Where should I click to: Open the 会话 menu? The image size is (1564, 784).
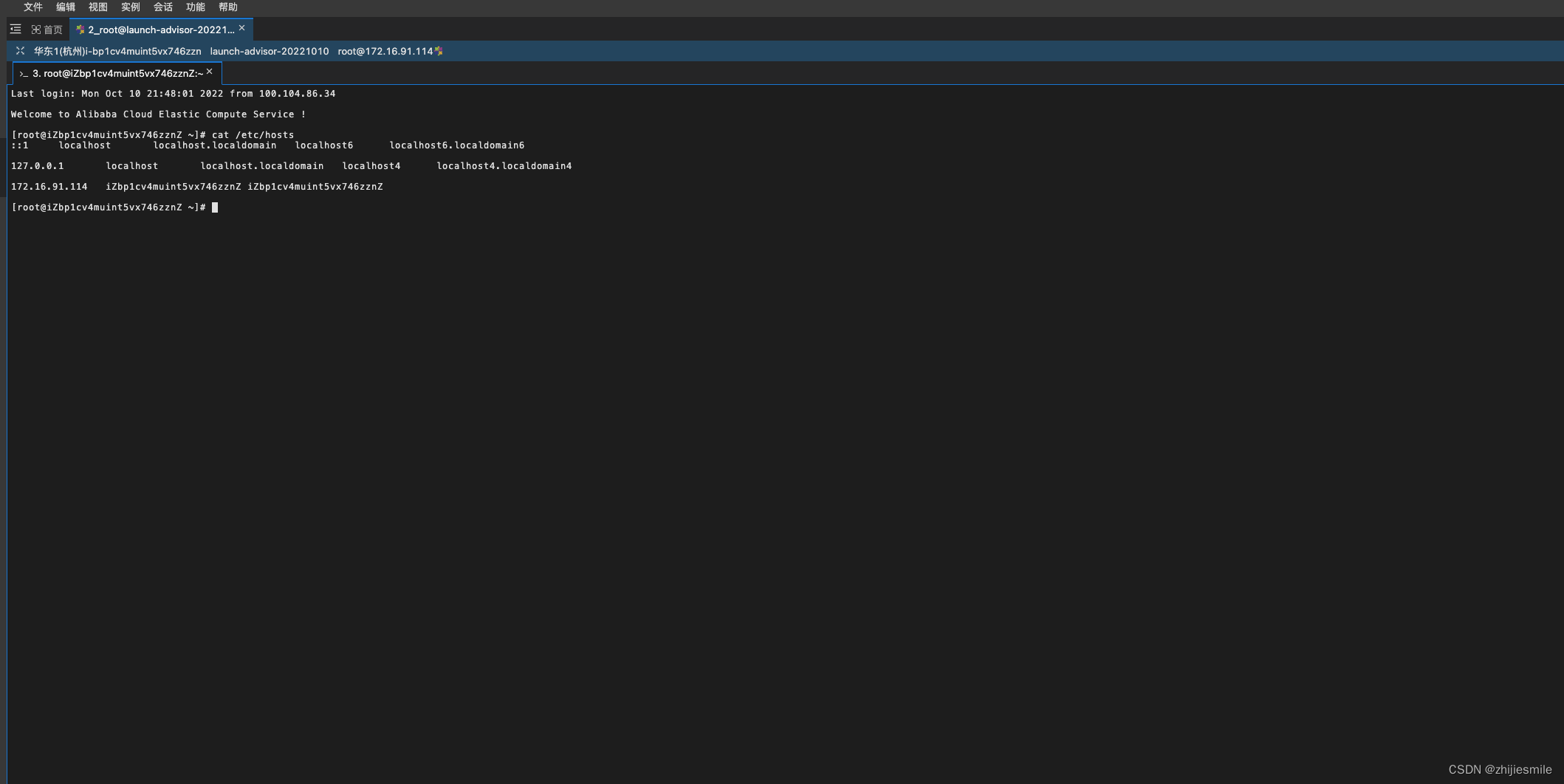click(x=163, y=7)
